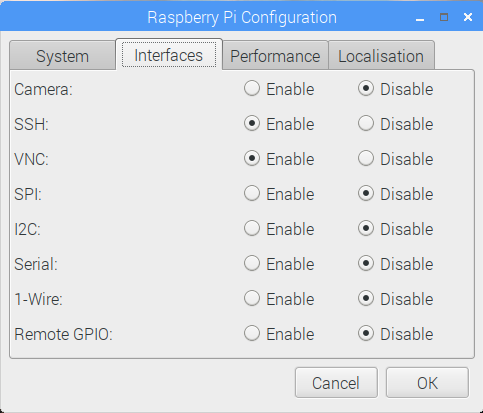Enable the SPI interface
The width and height of the screenshot is (483, 413).
pos(252,194)
